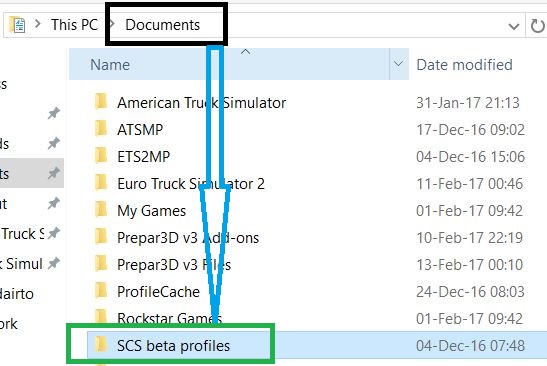Select the ProfileCache folder icon
Image resolution: width=547 pixels, height=366 pixels.
click(101, 291)
